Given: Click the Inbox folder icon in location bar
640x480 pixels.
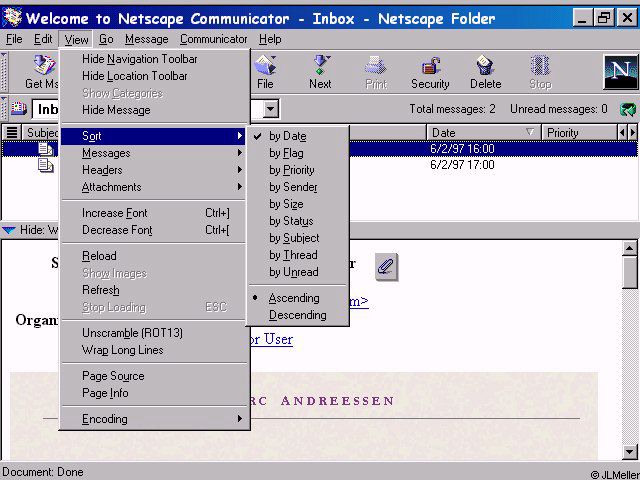Looking at the screenshot, I should pyautogui.click(x=18, y=109).
